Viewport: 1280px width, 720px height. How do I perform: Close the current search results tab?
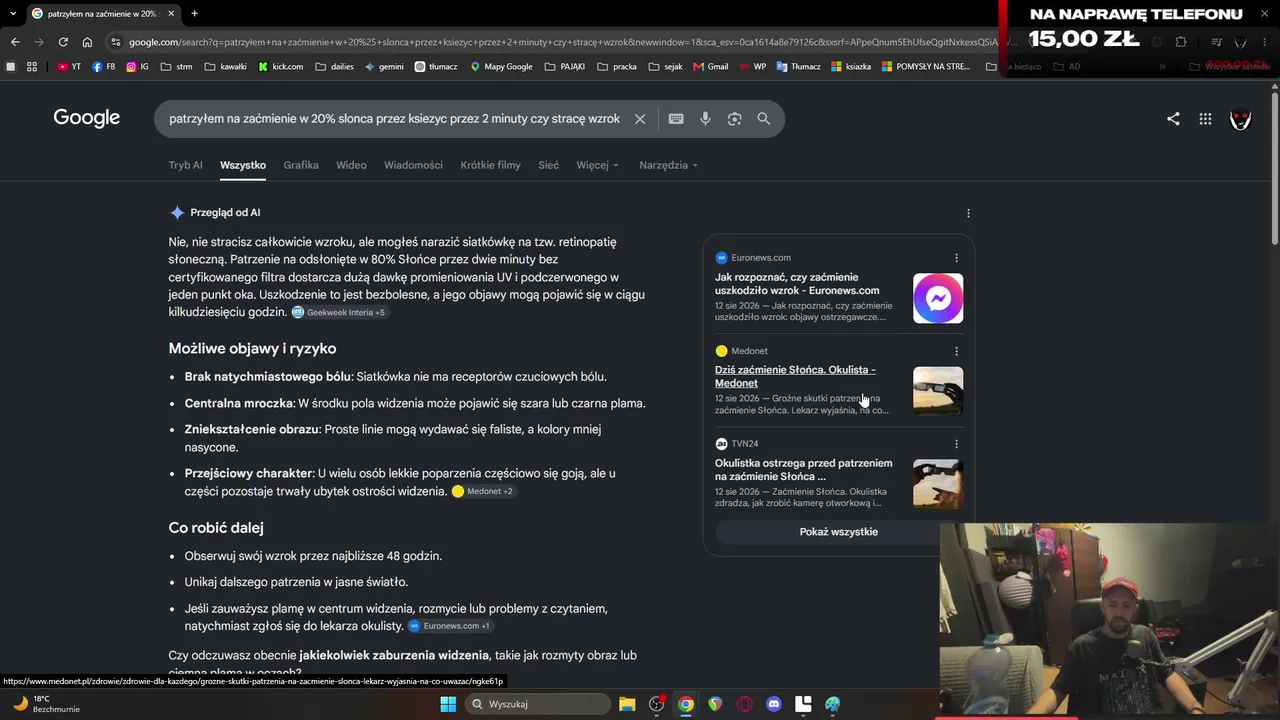(x=171, y=13)
